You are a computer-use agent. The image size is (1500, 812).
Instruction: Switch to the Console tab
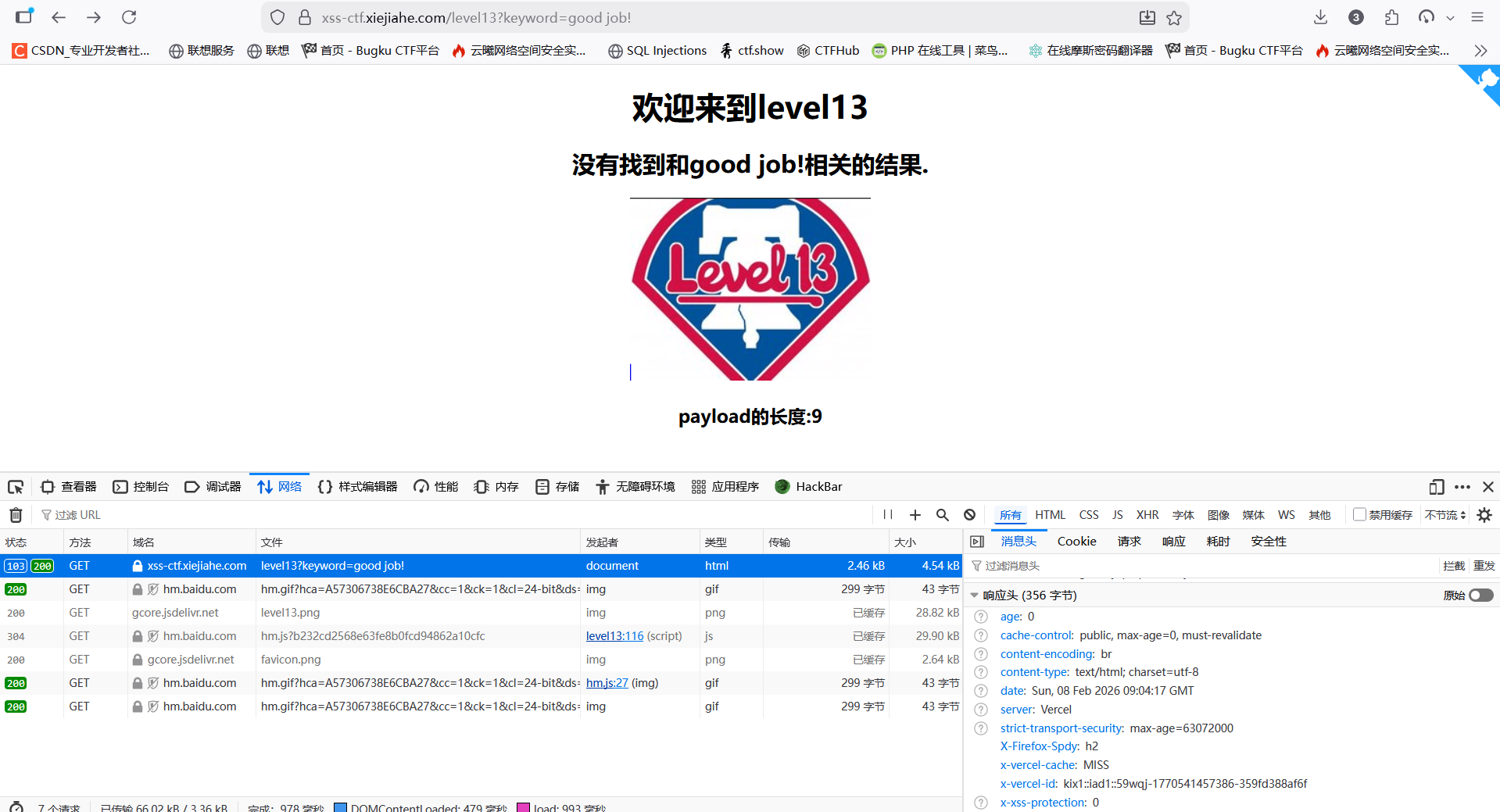pos(141,487)
